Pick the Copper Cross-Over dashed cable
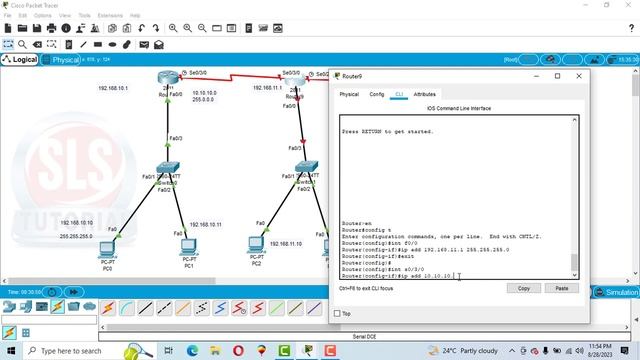The image size is (640, 360). [164, 308]
